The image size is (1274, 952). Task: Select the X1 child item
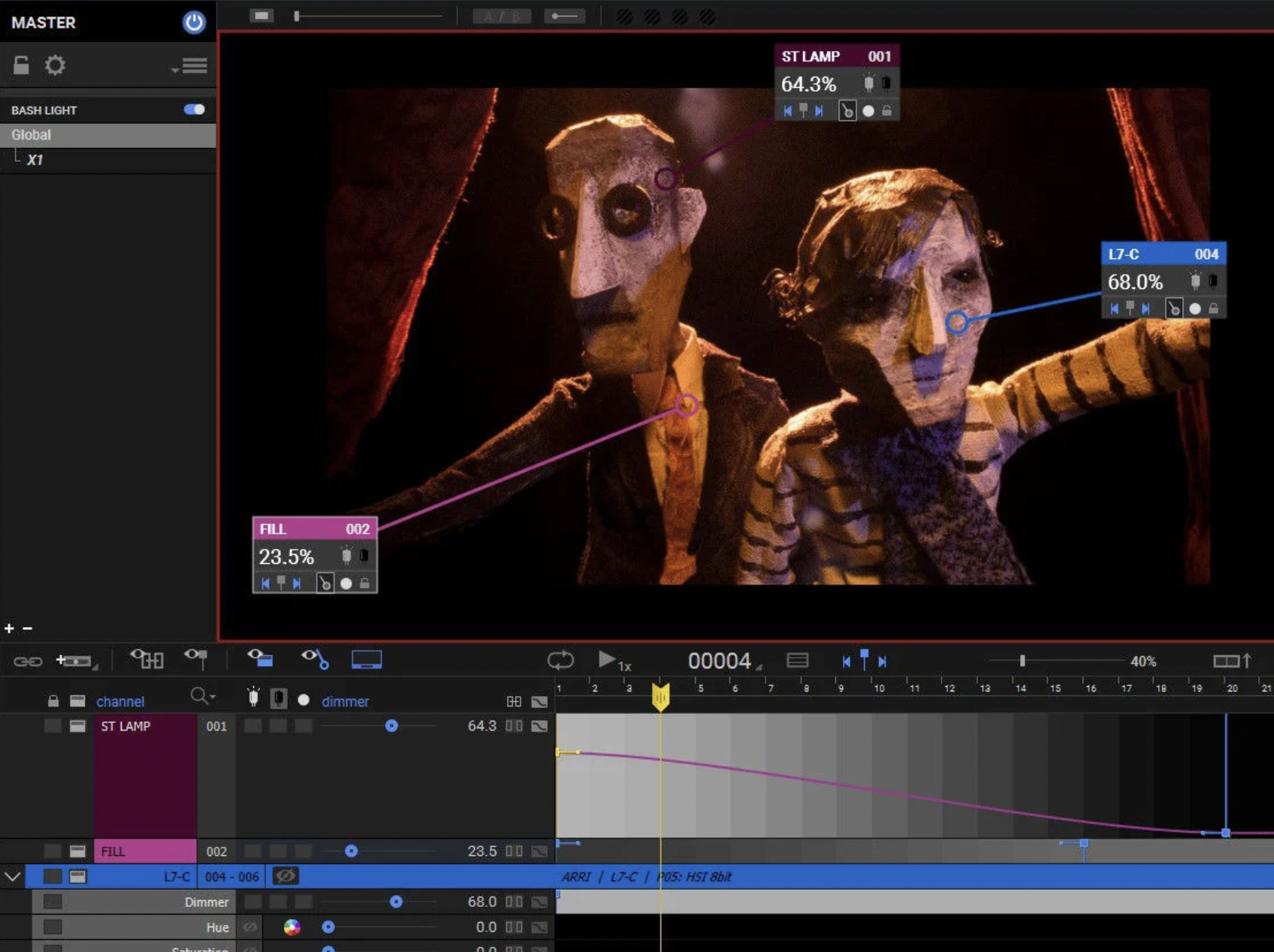click(35, 160)
